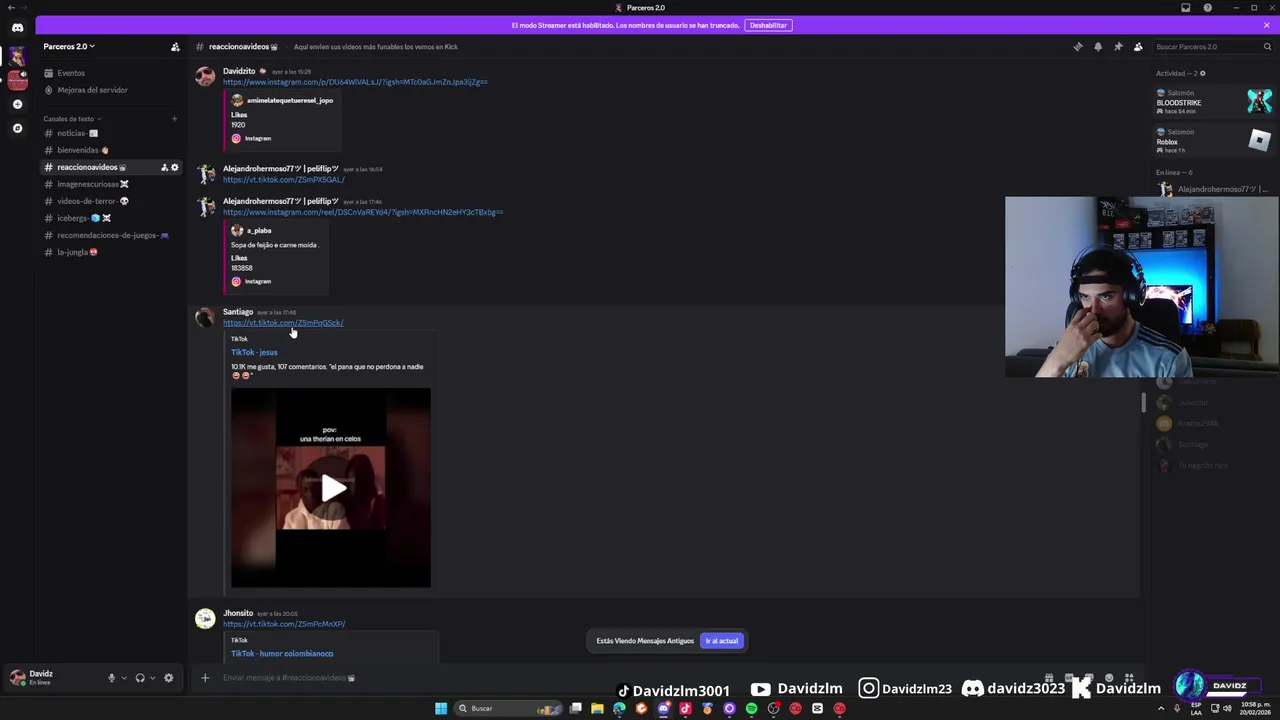Open Davidz user panel avatar
The height and width of the screenshot is (720, 1280).
(x=17, y=678)
